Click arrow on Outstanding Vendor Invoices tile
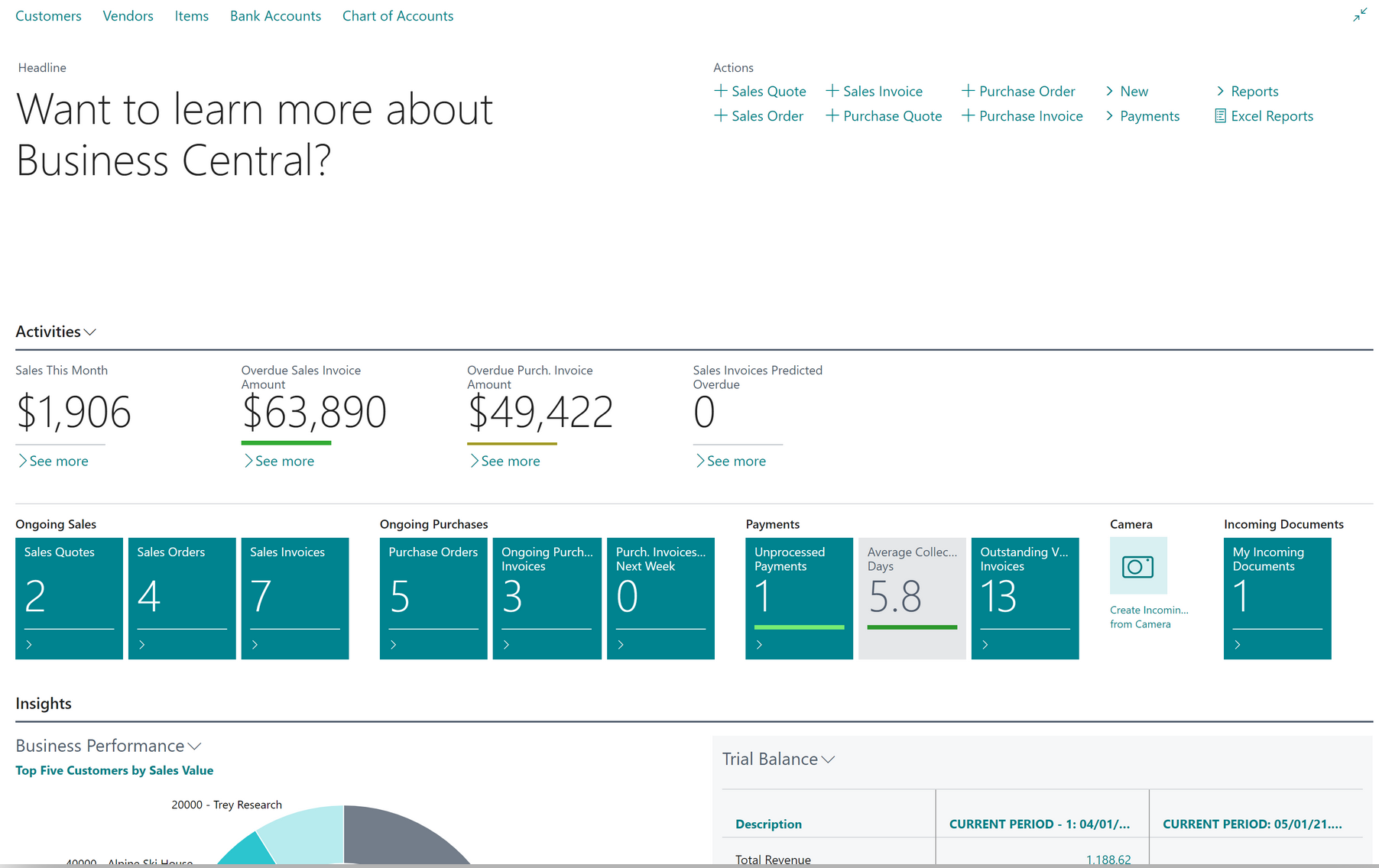Viewport: 1379px width, 868px height. (985, 645)
